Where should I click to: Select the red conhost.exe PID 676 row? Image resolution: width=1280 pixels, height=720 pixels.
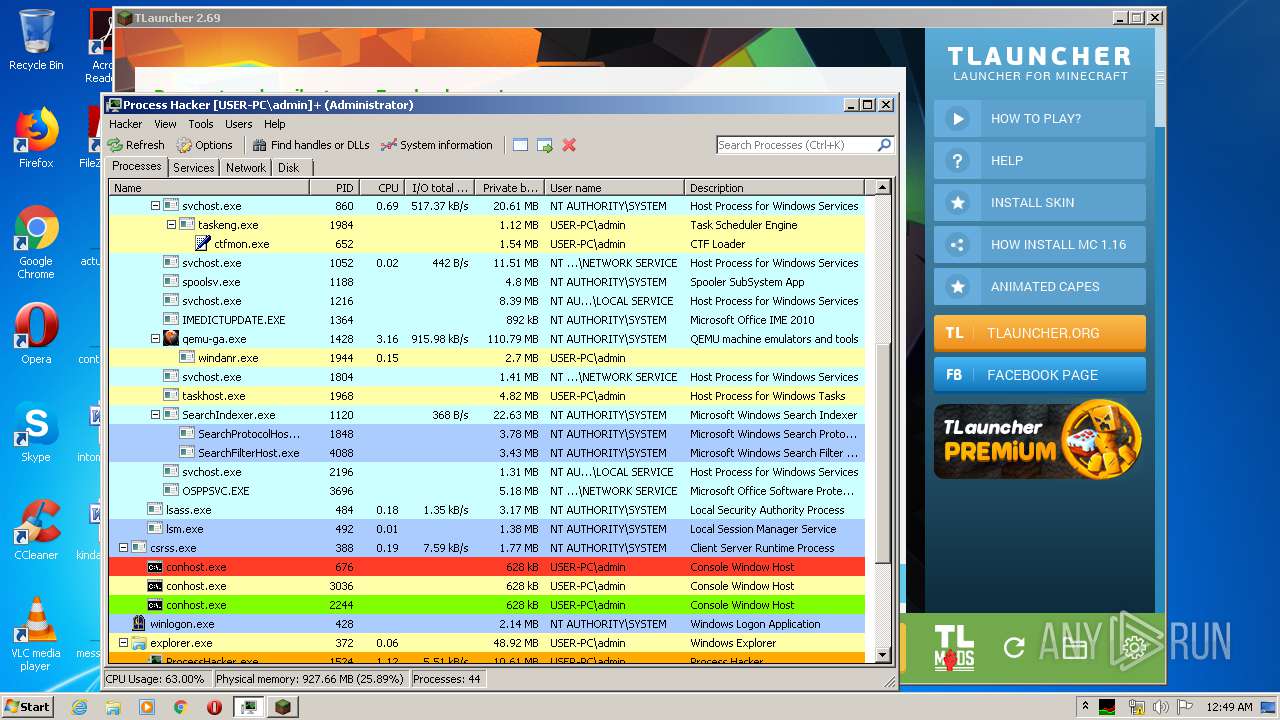point(486,567)
